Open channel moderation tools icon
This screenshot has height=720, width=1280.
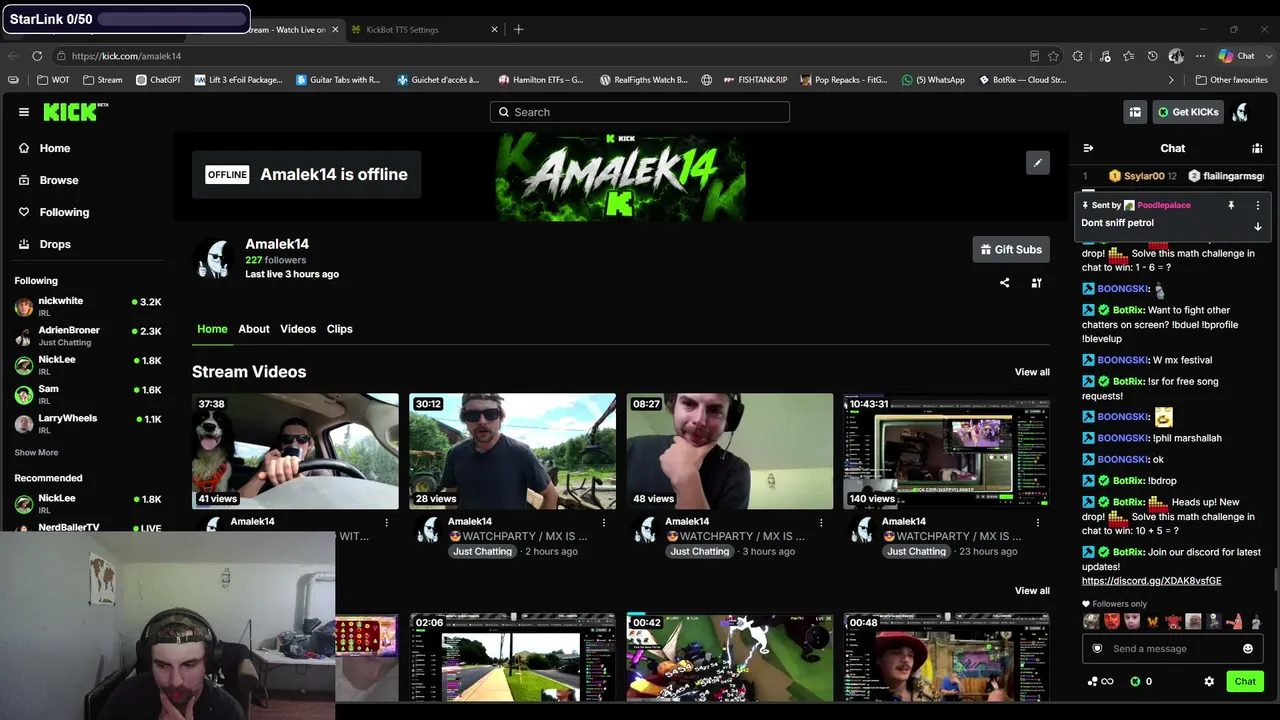tap(1037, 283)
